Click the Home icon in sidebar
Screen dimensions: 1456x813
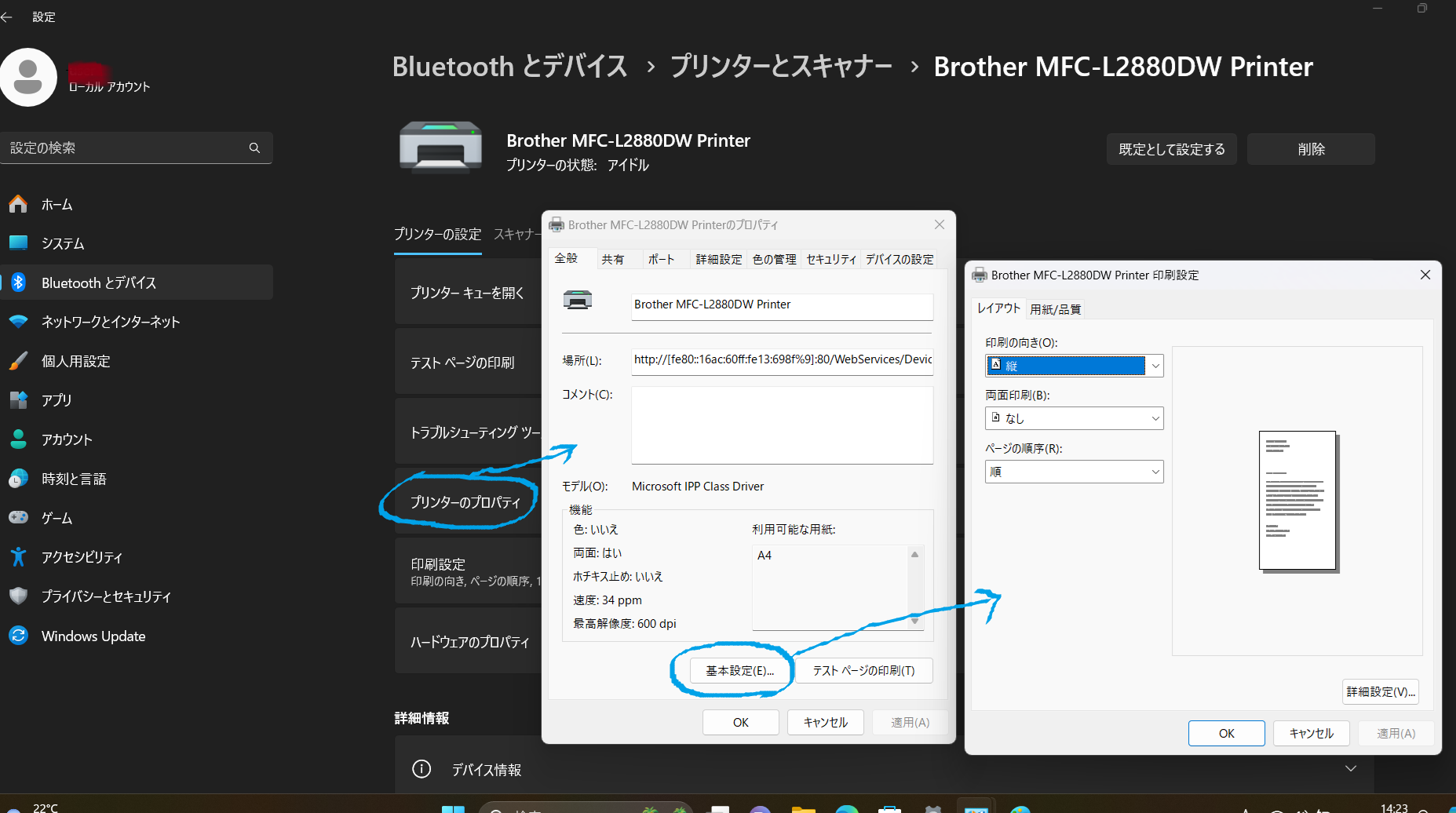[x=18, y=204]
